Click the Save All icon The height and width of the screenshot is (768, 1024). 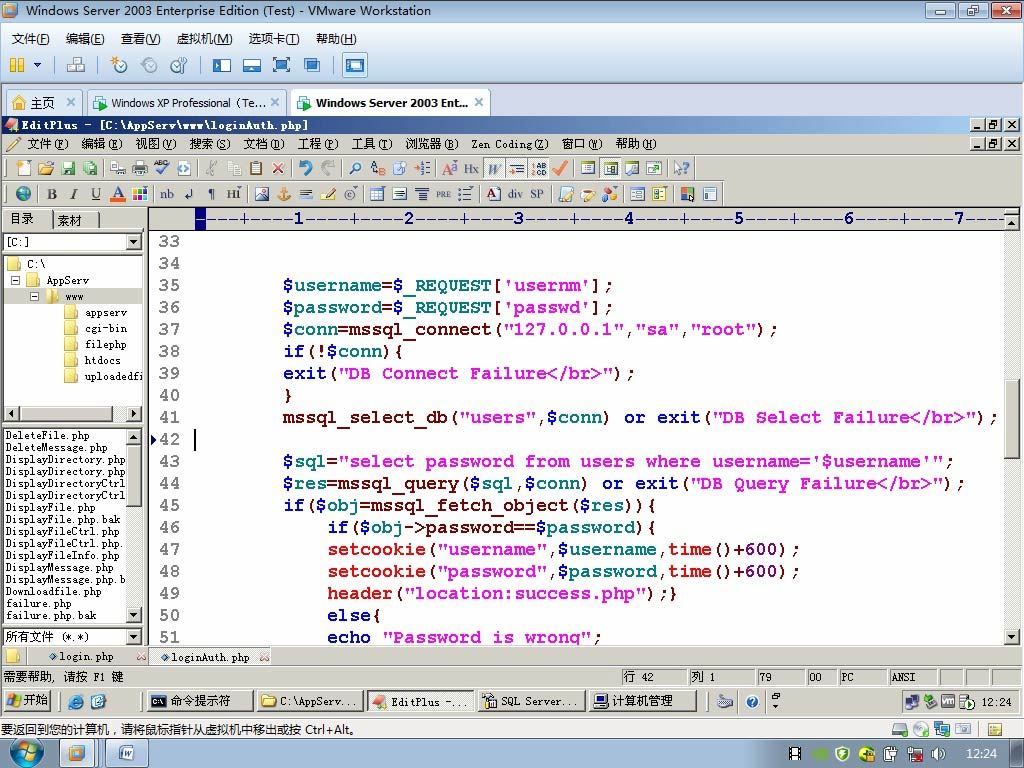(89, 168)
